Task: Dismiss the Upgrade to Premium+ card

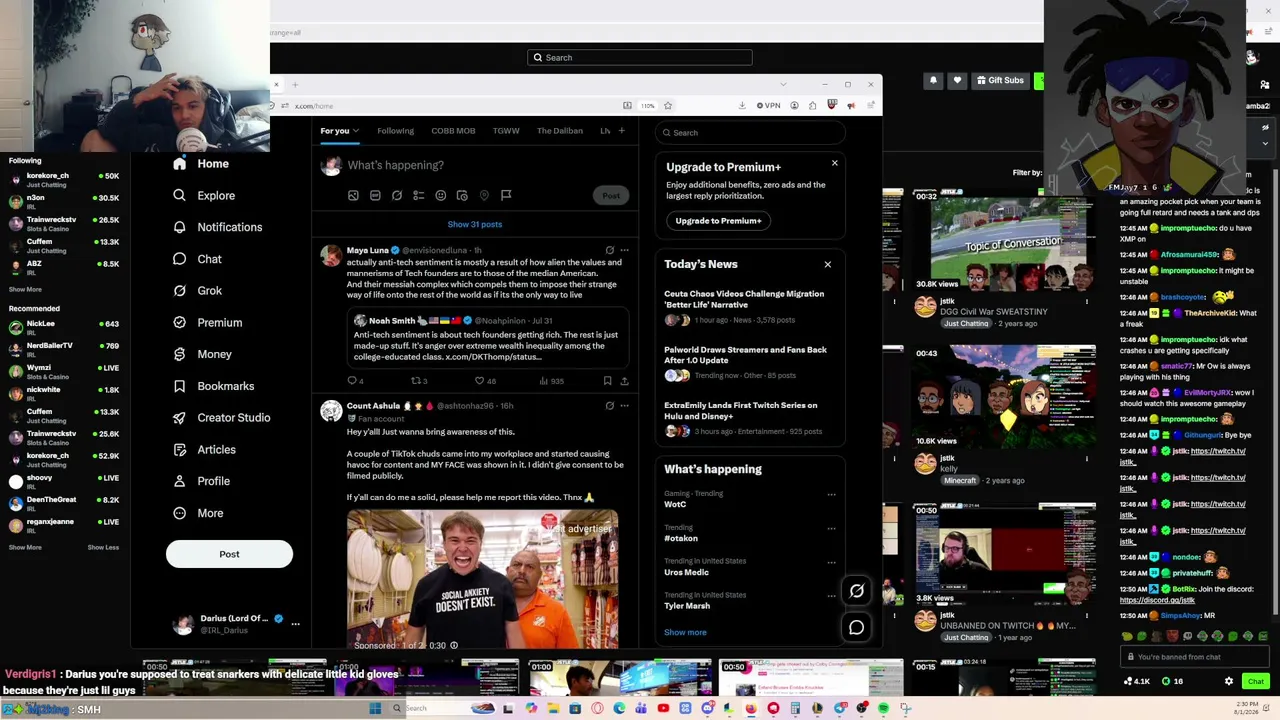Action: coord(835,163)
